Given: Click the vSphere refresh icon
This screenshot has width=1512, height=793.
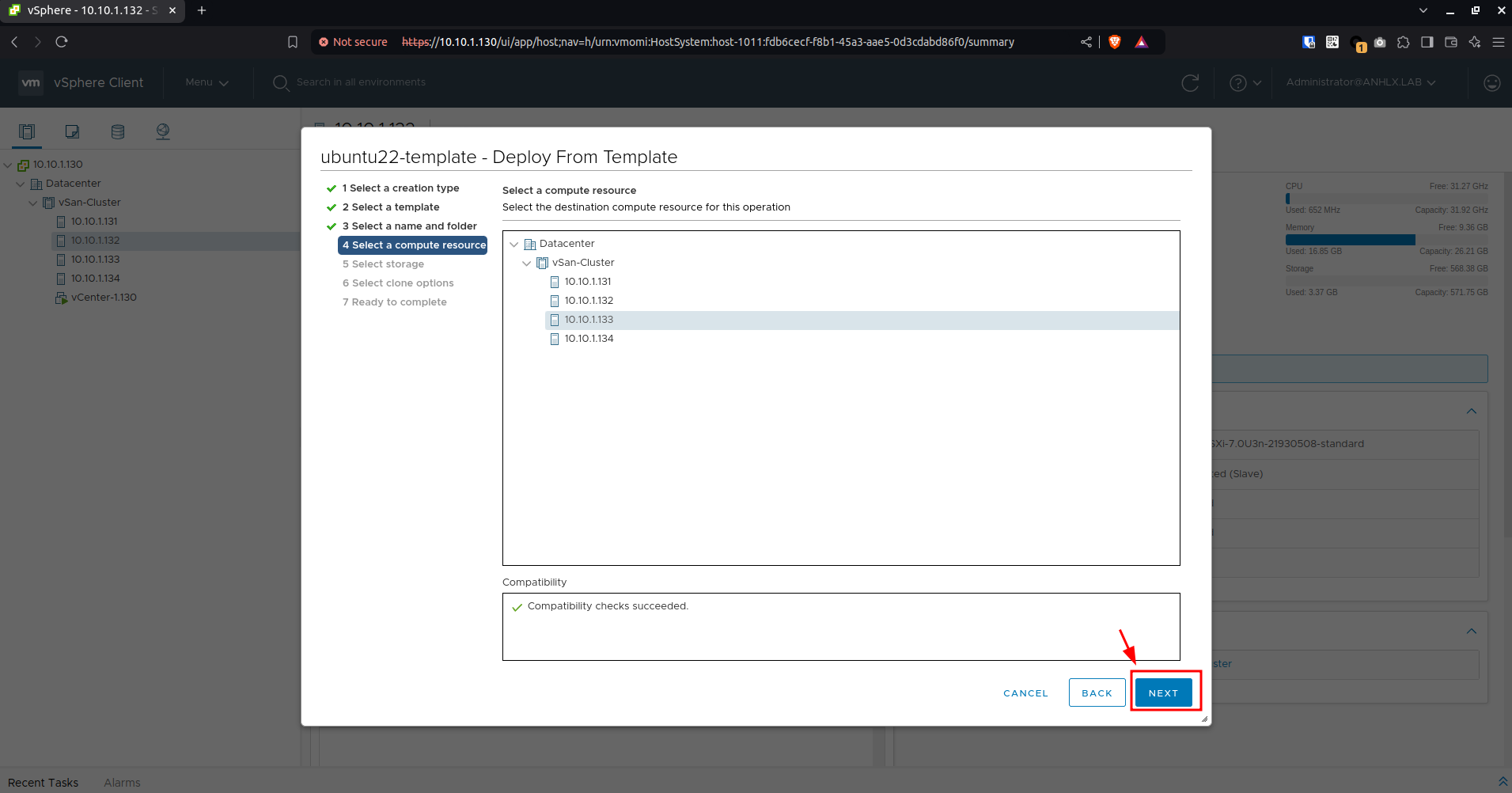Looking at the screenshot, I should [1190, 82].
